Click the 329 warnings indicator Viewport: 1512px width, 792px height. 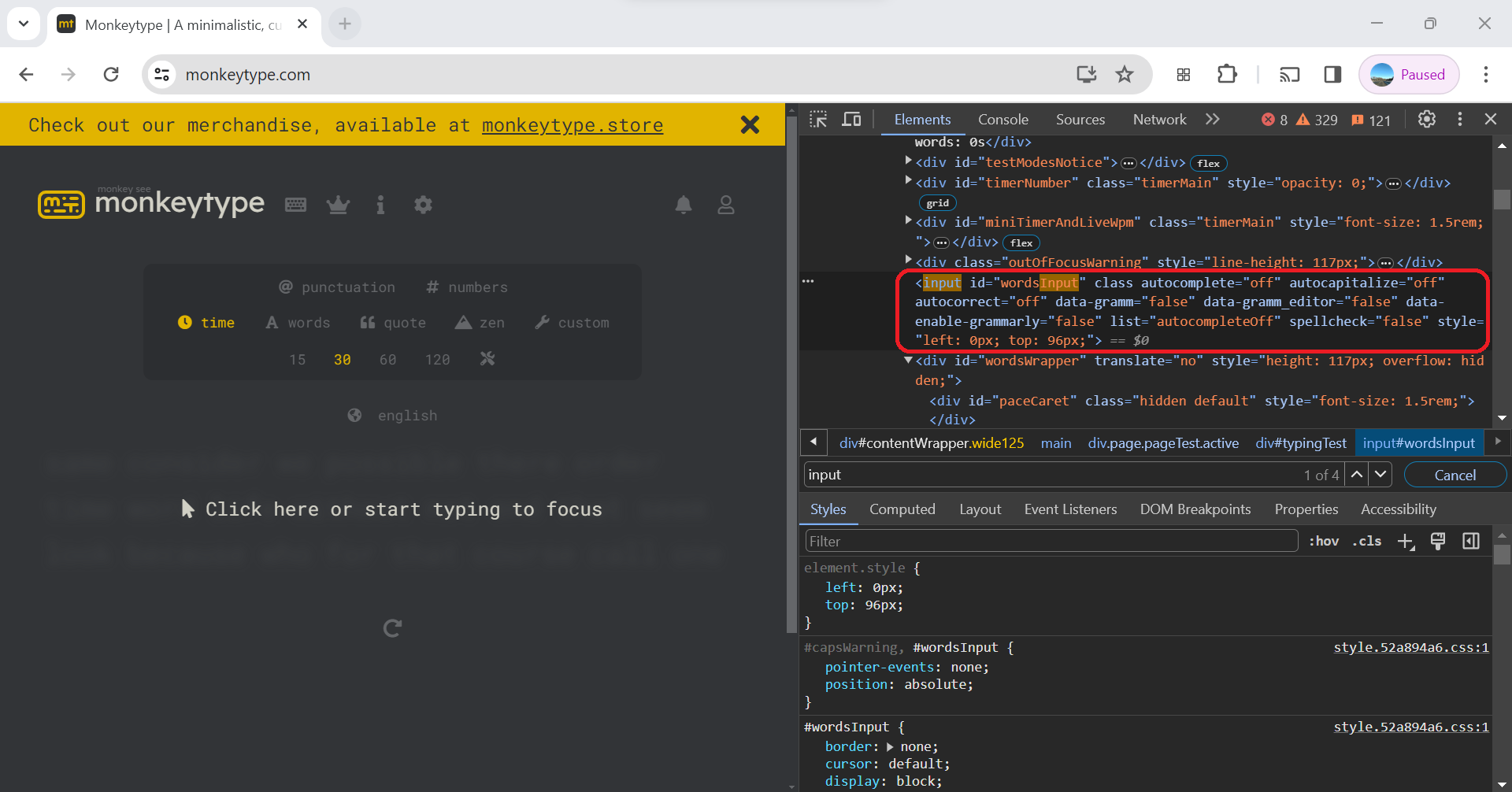(x=1317, y=120)
